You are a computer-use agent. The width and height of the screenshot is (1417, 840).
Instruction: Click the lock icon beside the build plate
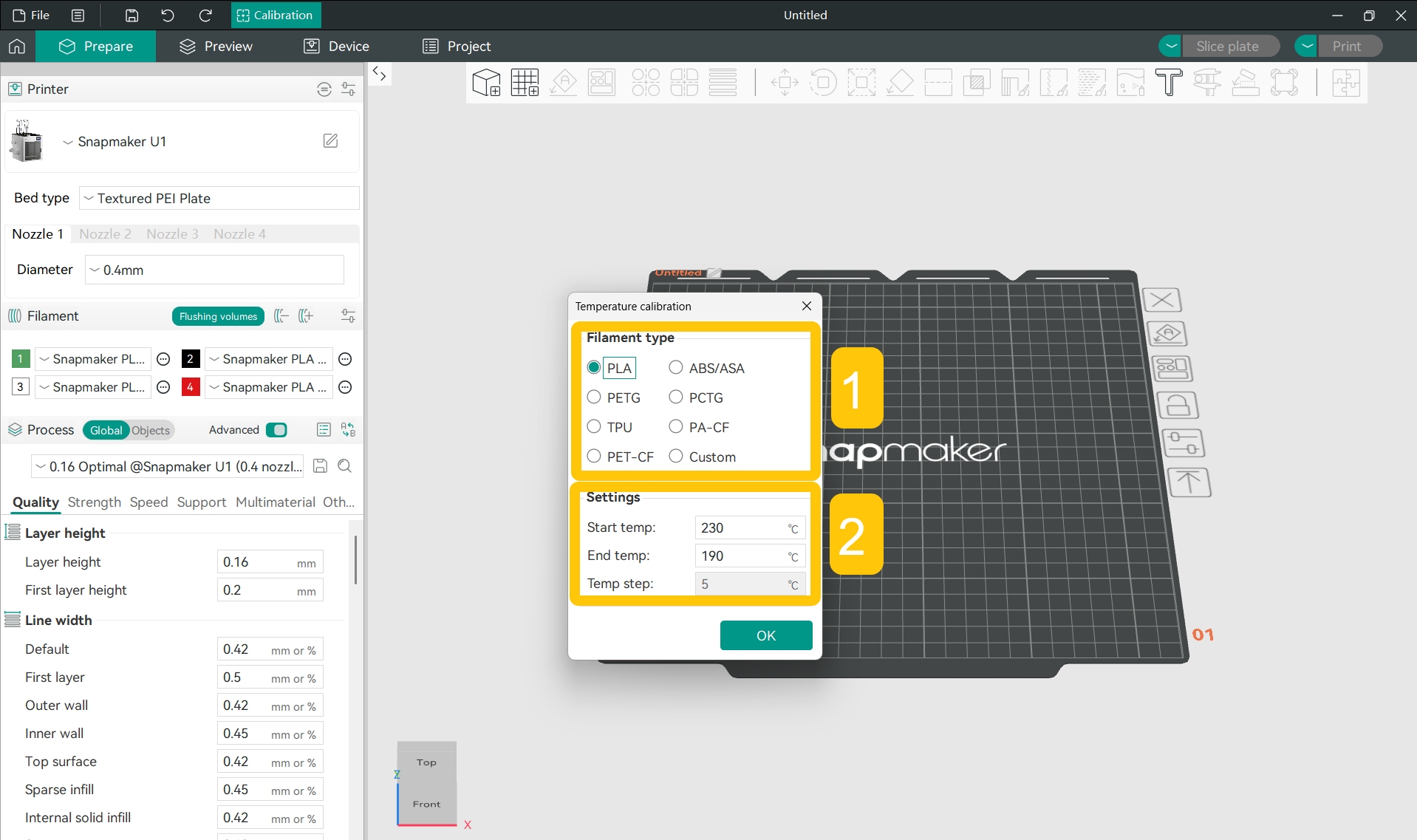click(1178, 405)
